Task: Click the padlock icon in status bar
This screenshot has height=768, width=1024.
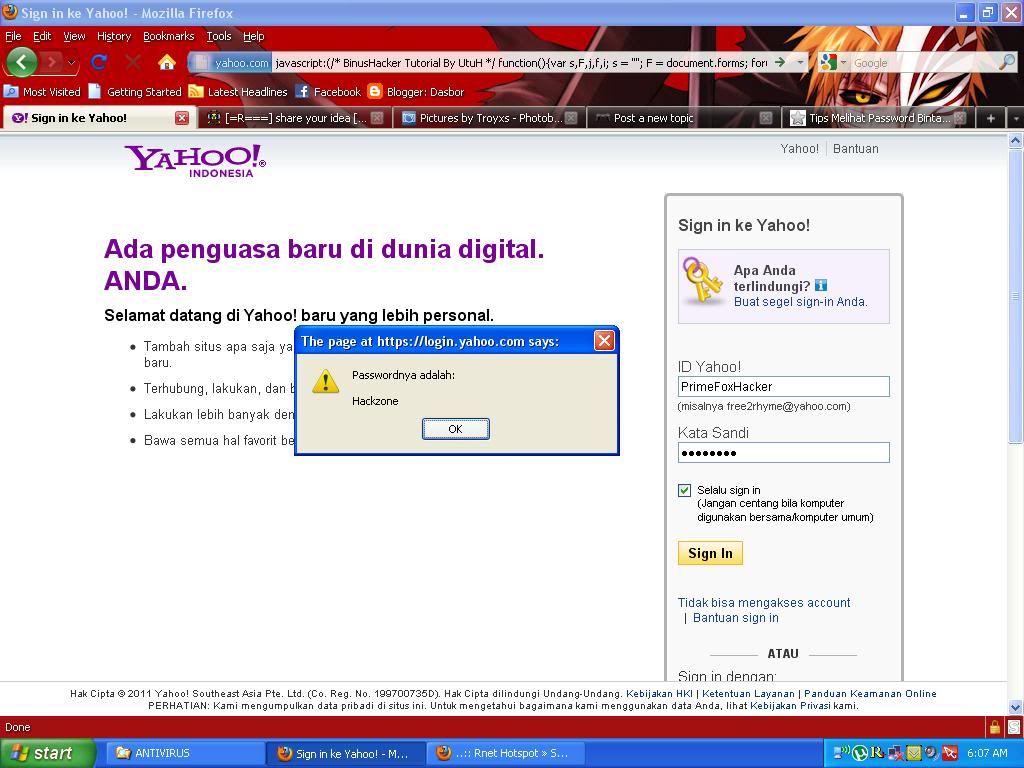Action: click(995, 727)
